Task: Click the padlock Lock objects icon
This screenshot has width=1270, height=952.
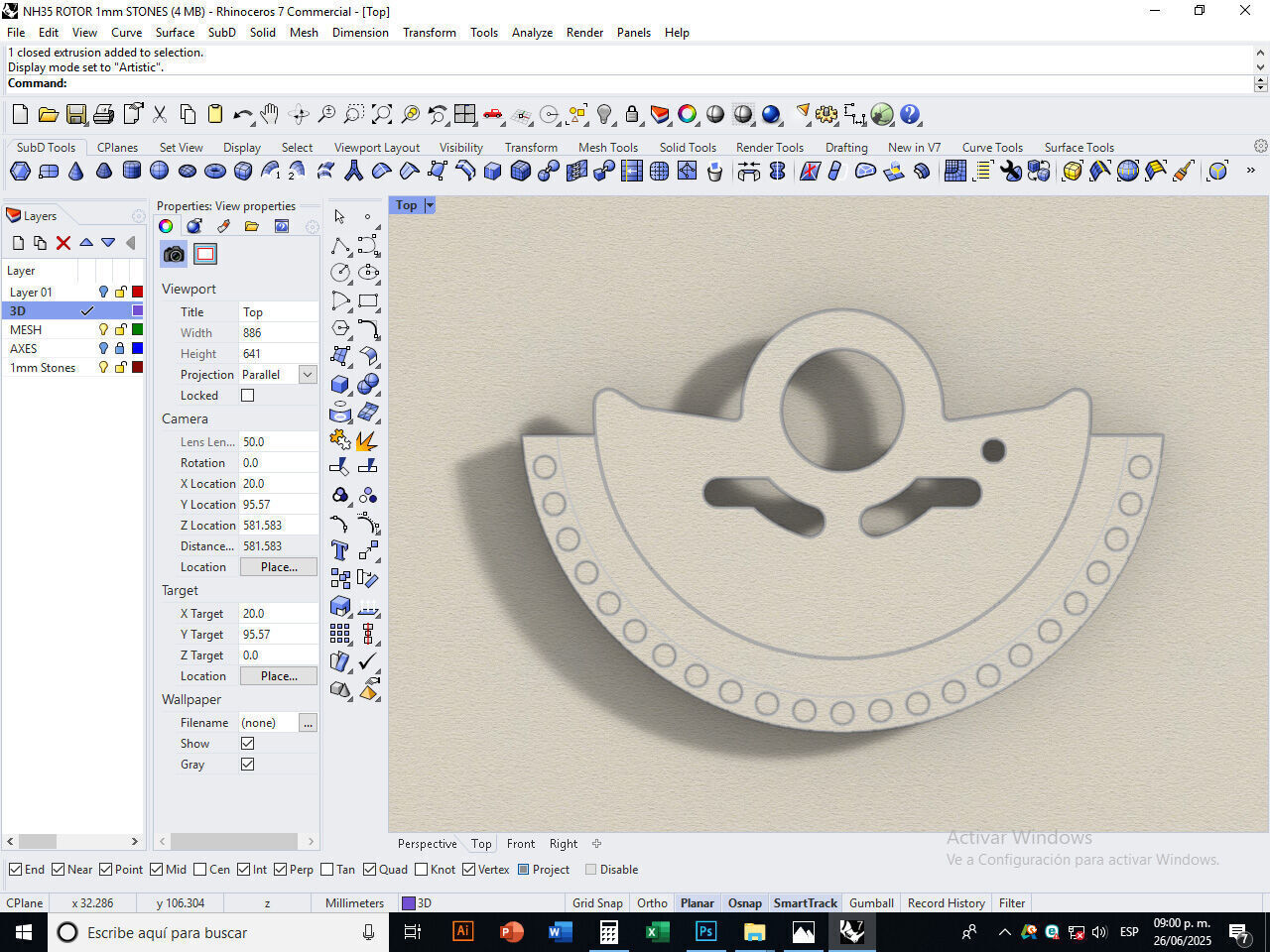Action: 632,115
